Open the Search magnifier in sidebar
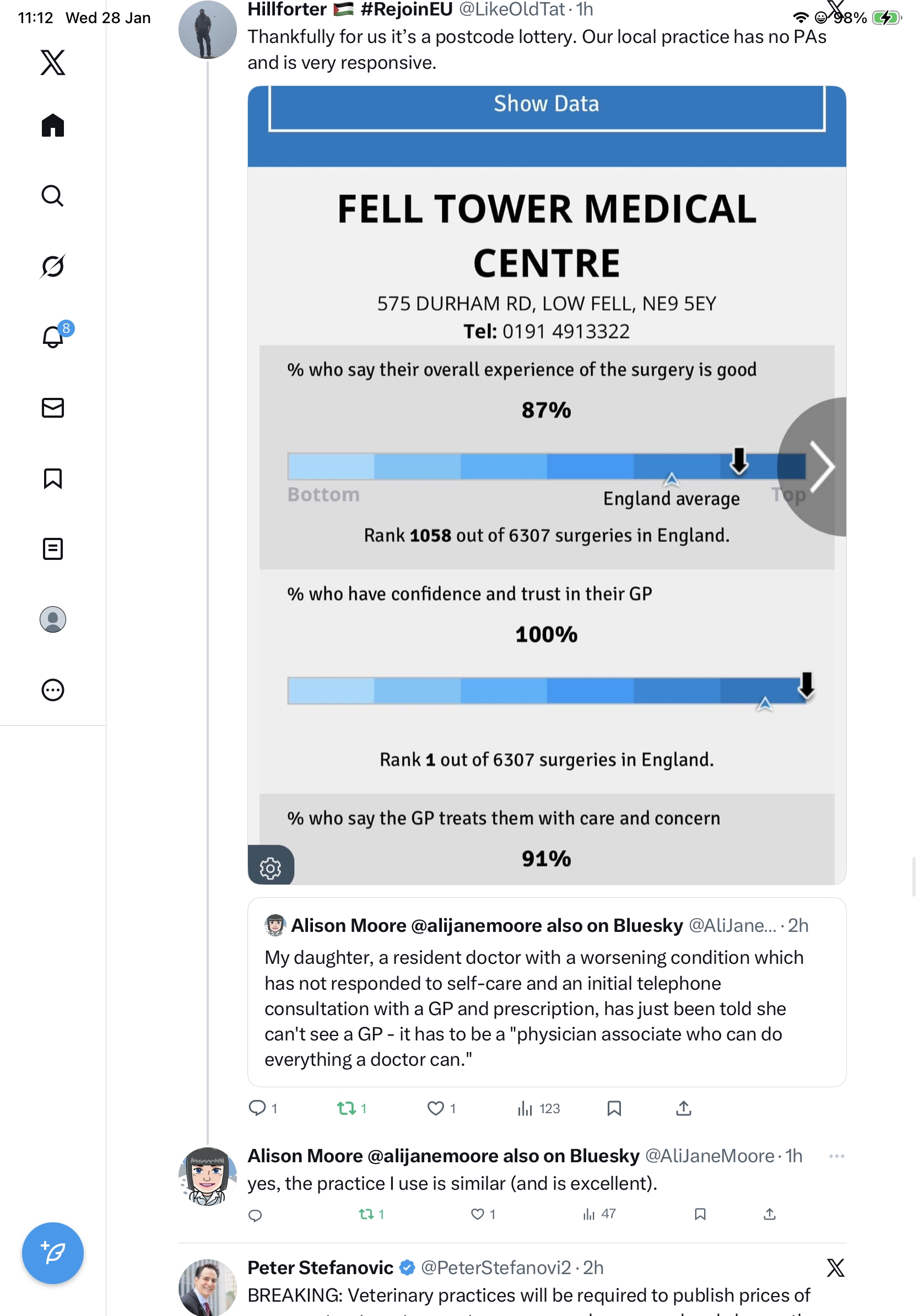This screenshot has height=1316, width=919. tap(53, 196)
